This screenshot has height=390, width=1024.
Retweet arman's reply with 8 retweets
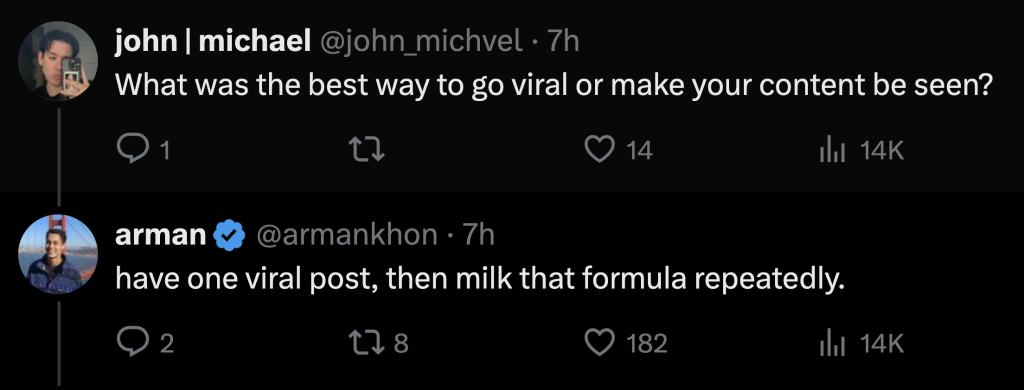[x=368, y=342]
